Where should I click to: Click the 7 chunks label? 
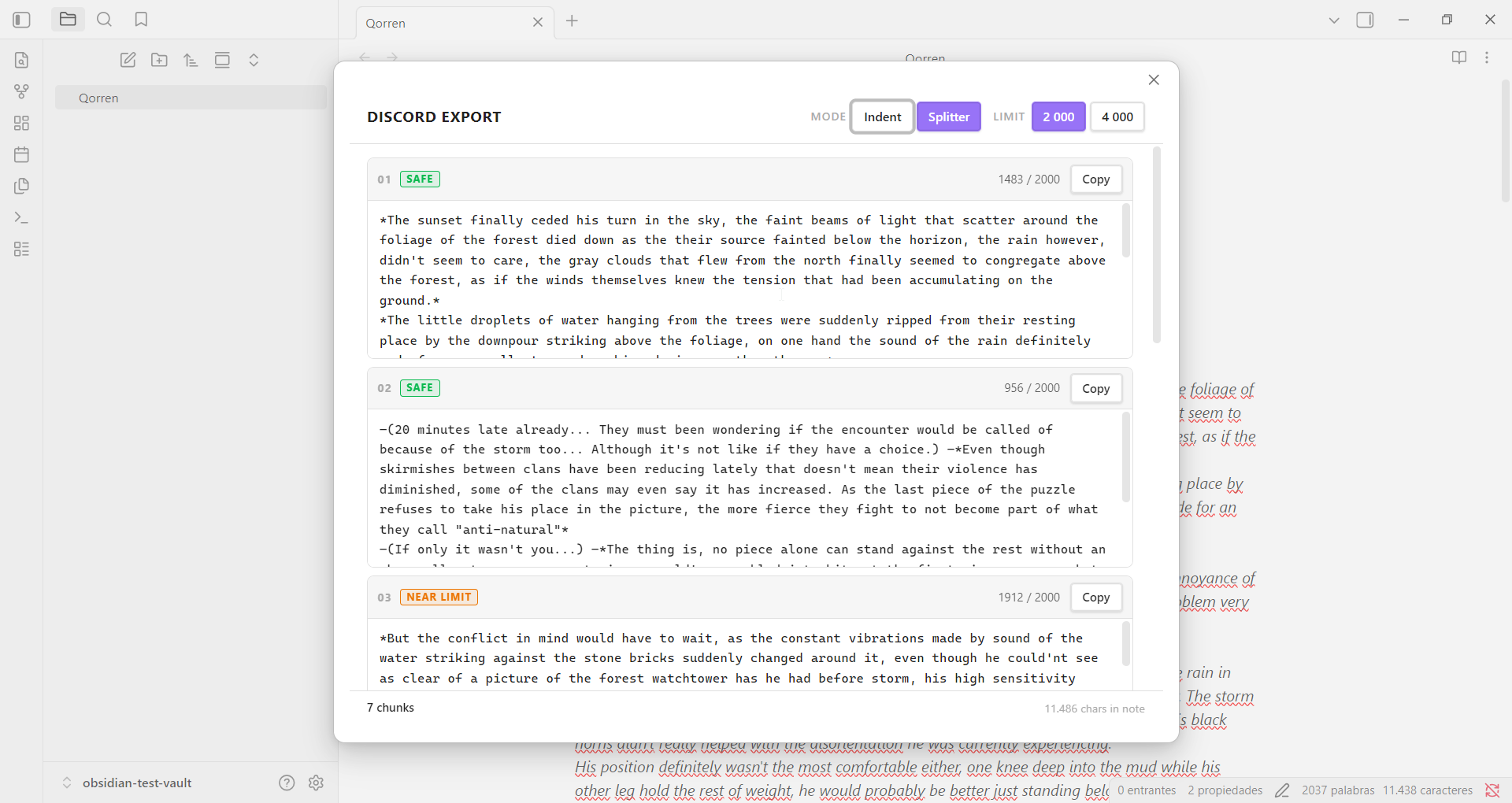point(391,708)
